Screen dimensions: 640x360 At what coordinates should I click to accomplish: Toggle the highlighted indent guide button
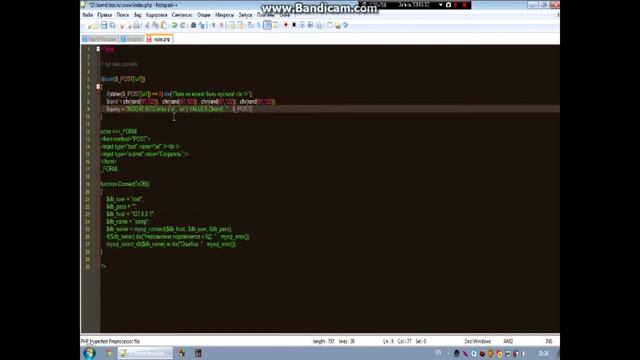pyautogui.click(x=267, y=25)
